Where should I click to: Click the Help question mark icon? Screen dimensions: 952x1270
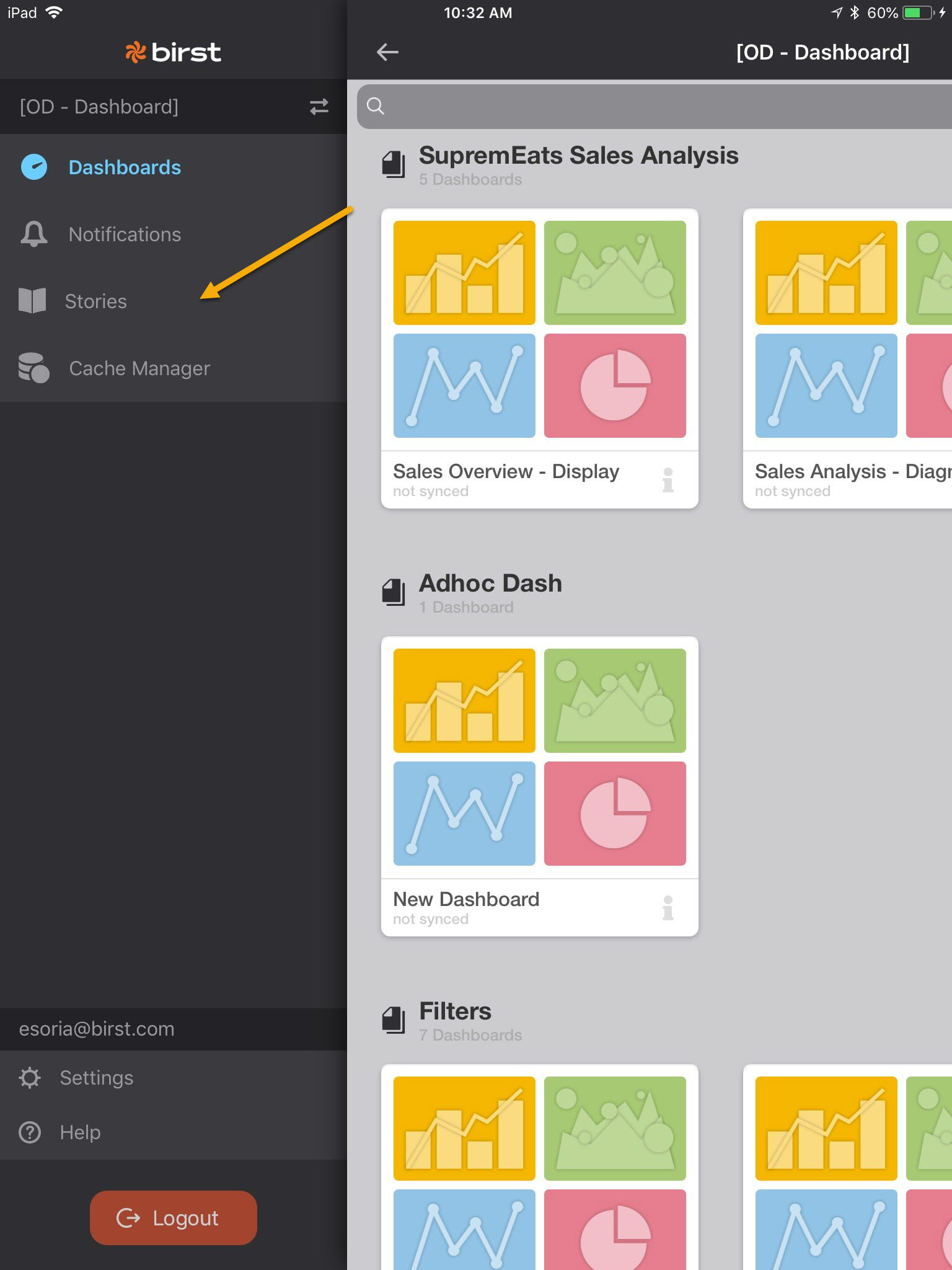pos(30,1132)
